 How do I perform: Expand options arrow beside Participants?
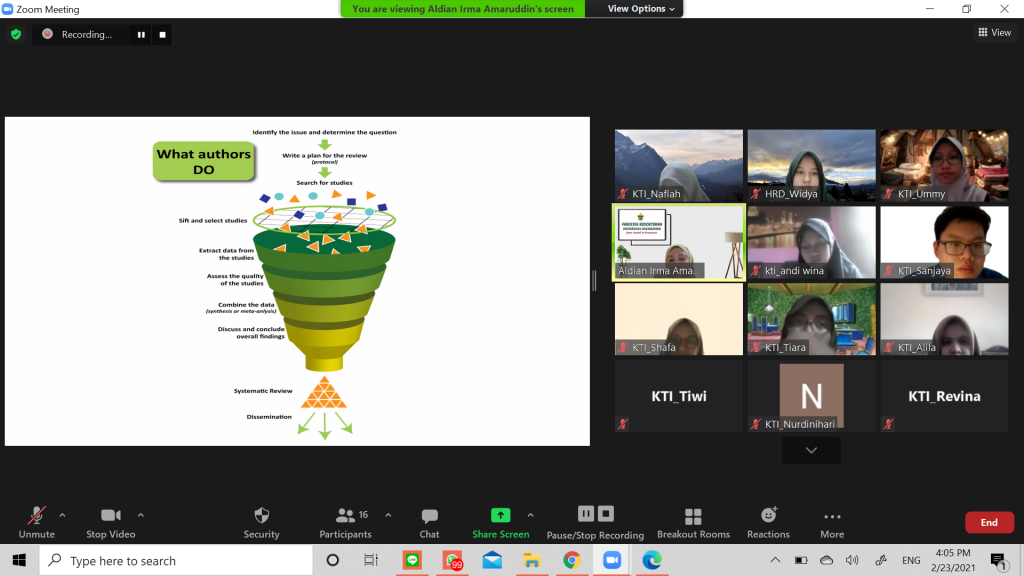point(388,515)
